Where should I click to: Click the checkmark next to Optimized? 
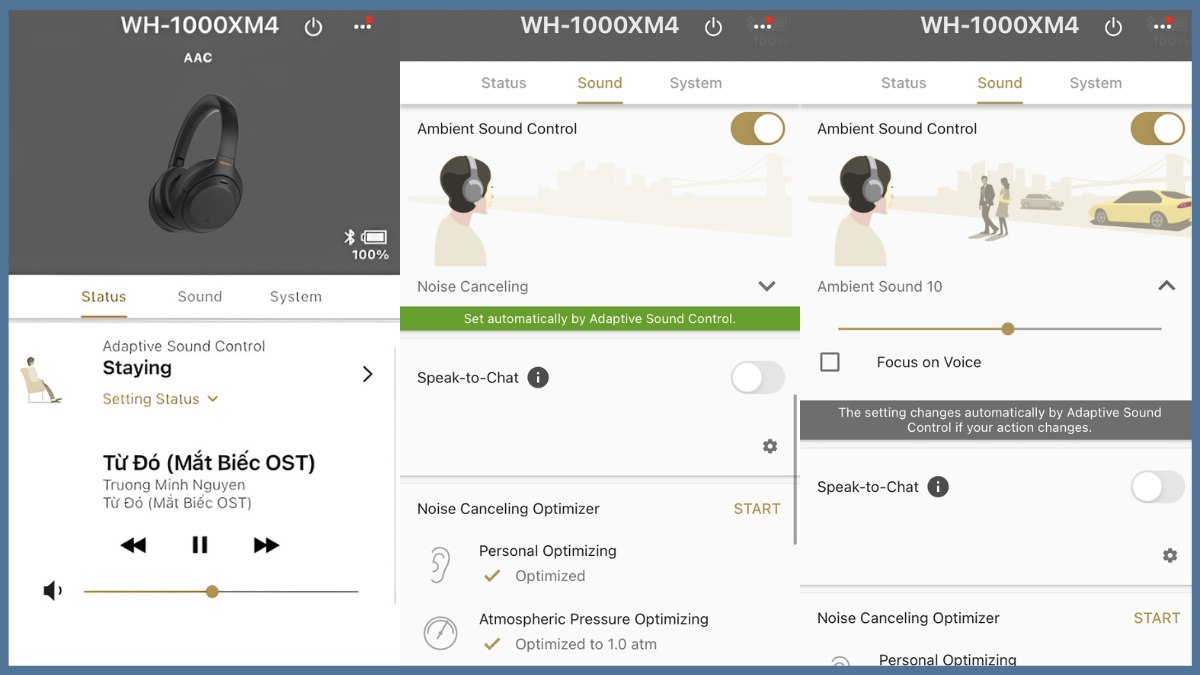(x=492, y=576)
